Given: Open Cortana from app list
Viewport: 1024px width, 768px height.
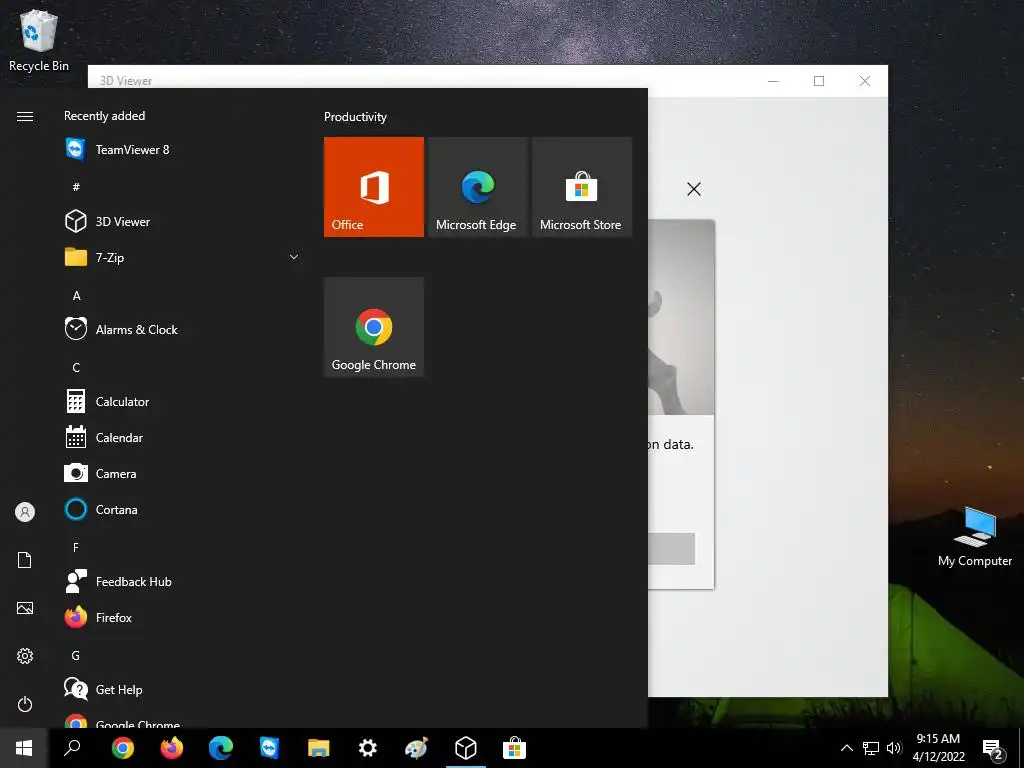Looking at the screenshot, I should tap(180, 509).
